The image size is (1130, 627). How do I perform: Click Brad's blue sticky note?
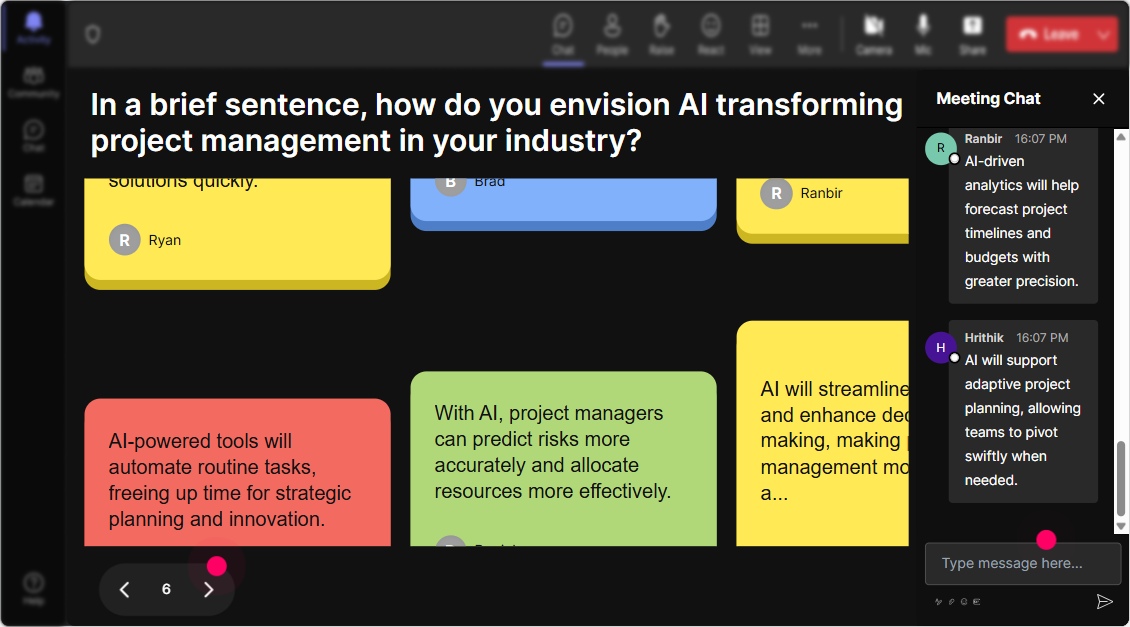(x=564, y=204)
